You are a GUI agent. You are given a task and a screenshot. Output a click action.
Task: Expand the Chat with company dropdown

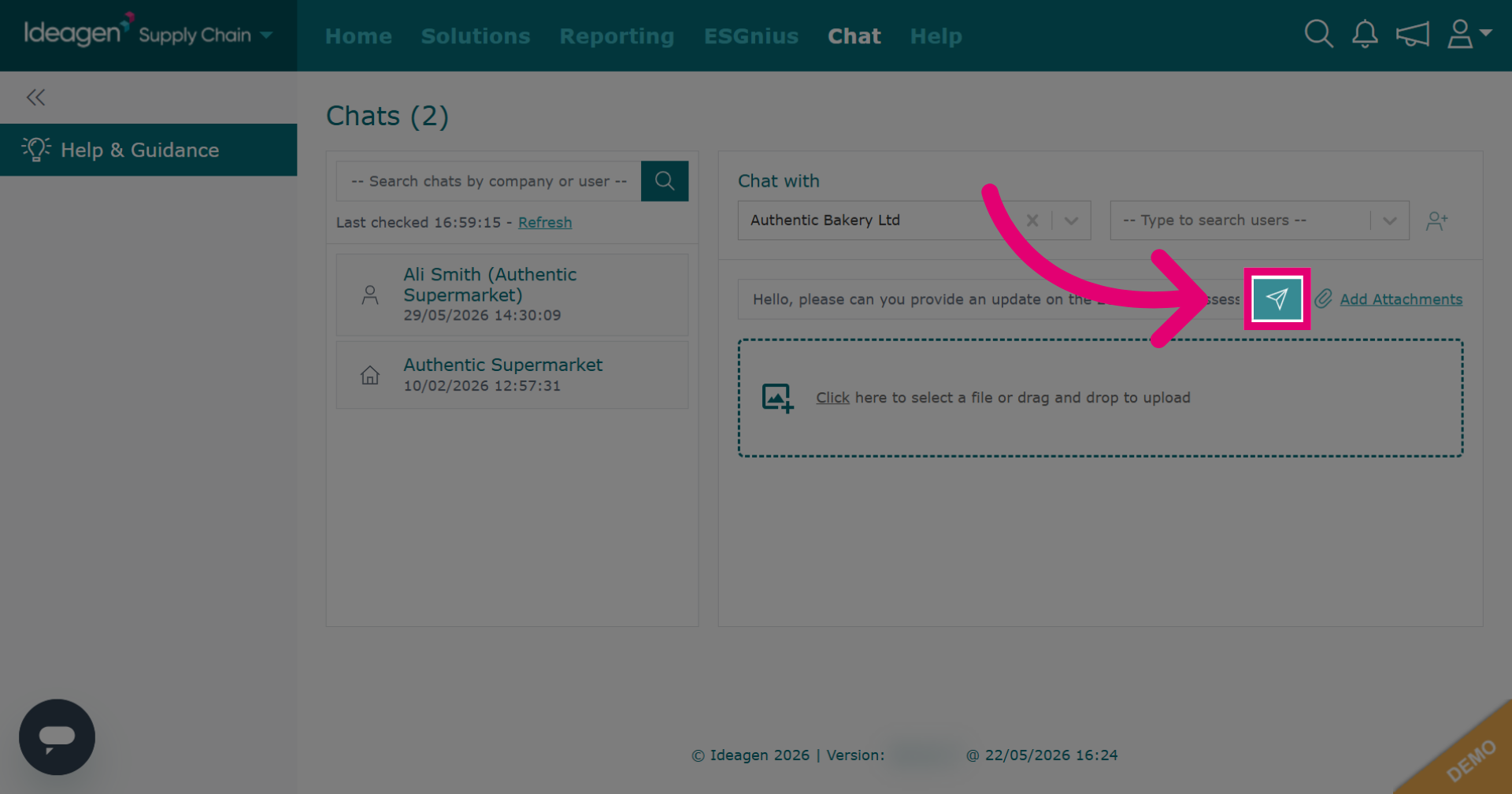click(1071, 221)
